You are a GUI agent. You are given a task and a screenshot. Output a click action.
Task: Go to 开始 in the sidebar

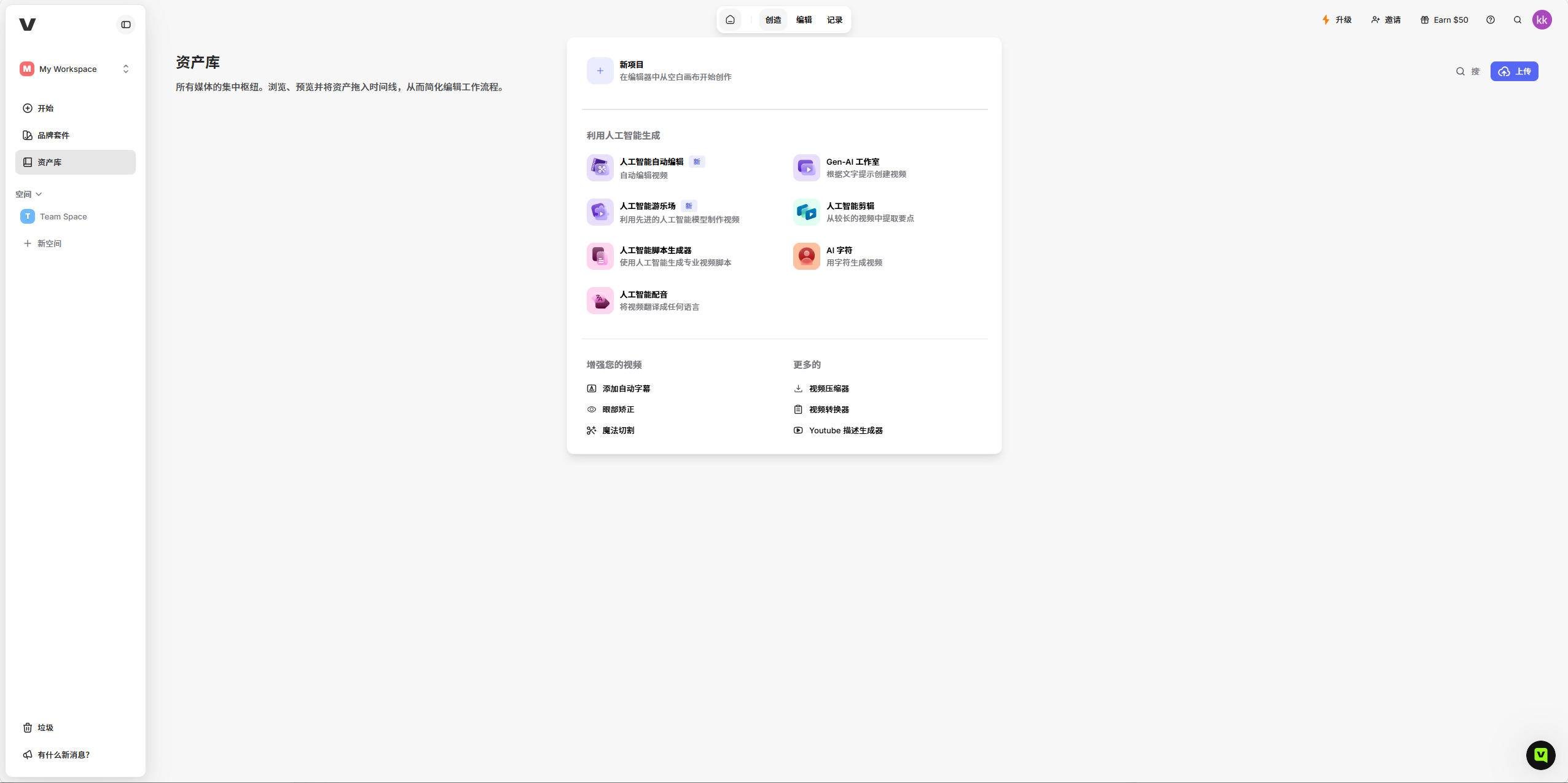76,108
